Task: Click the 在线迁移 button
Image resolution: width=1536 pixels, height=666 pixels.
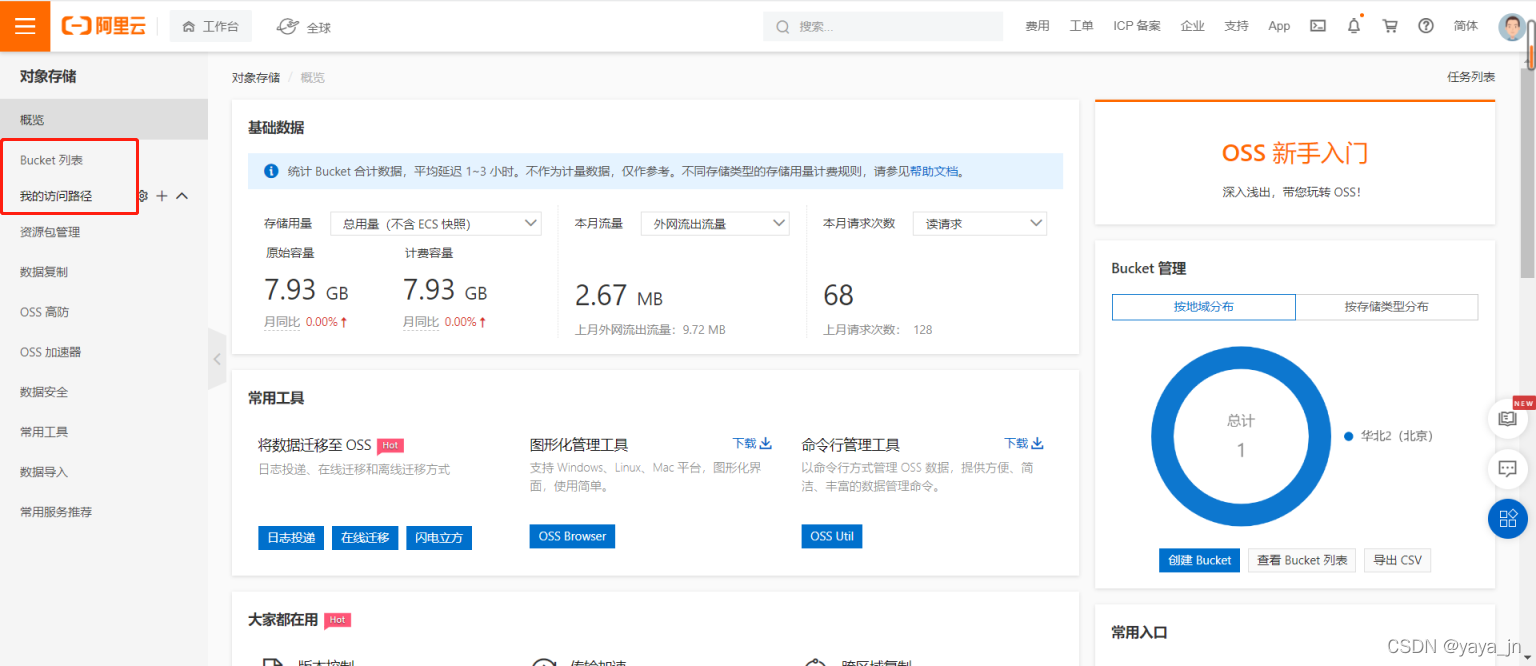Action: point(365,538)
